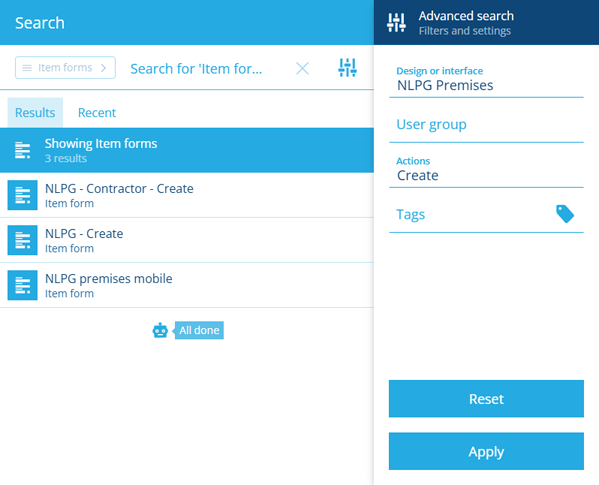Switch to the Results tab
The width and height of the screenshot is (599, 485).
pyautogui.click(x=35, y=113)
